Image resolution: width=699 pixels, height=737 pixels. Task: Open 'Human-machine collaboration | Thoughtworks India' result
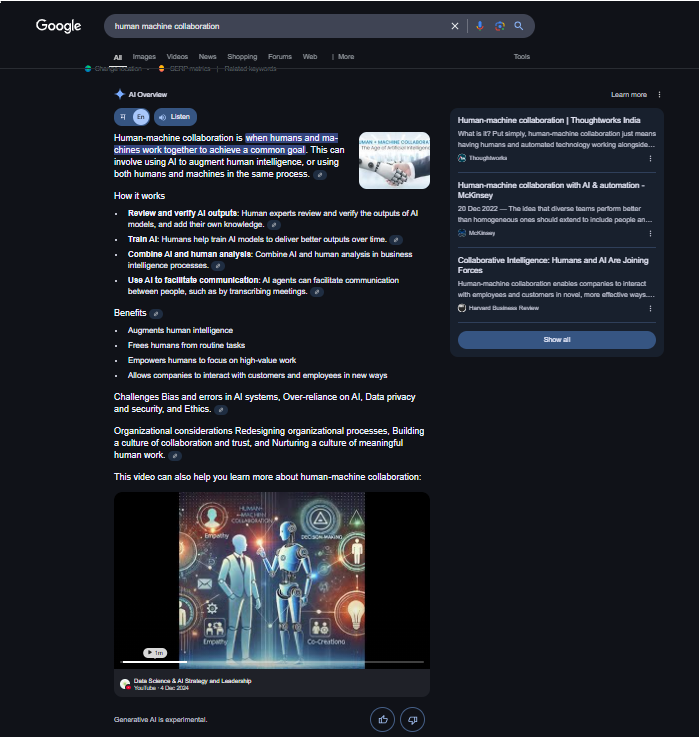click(549, 120)
